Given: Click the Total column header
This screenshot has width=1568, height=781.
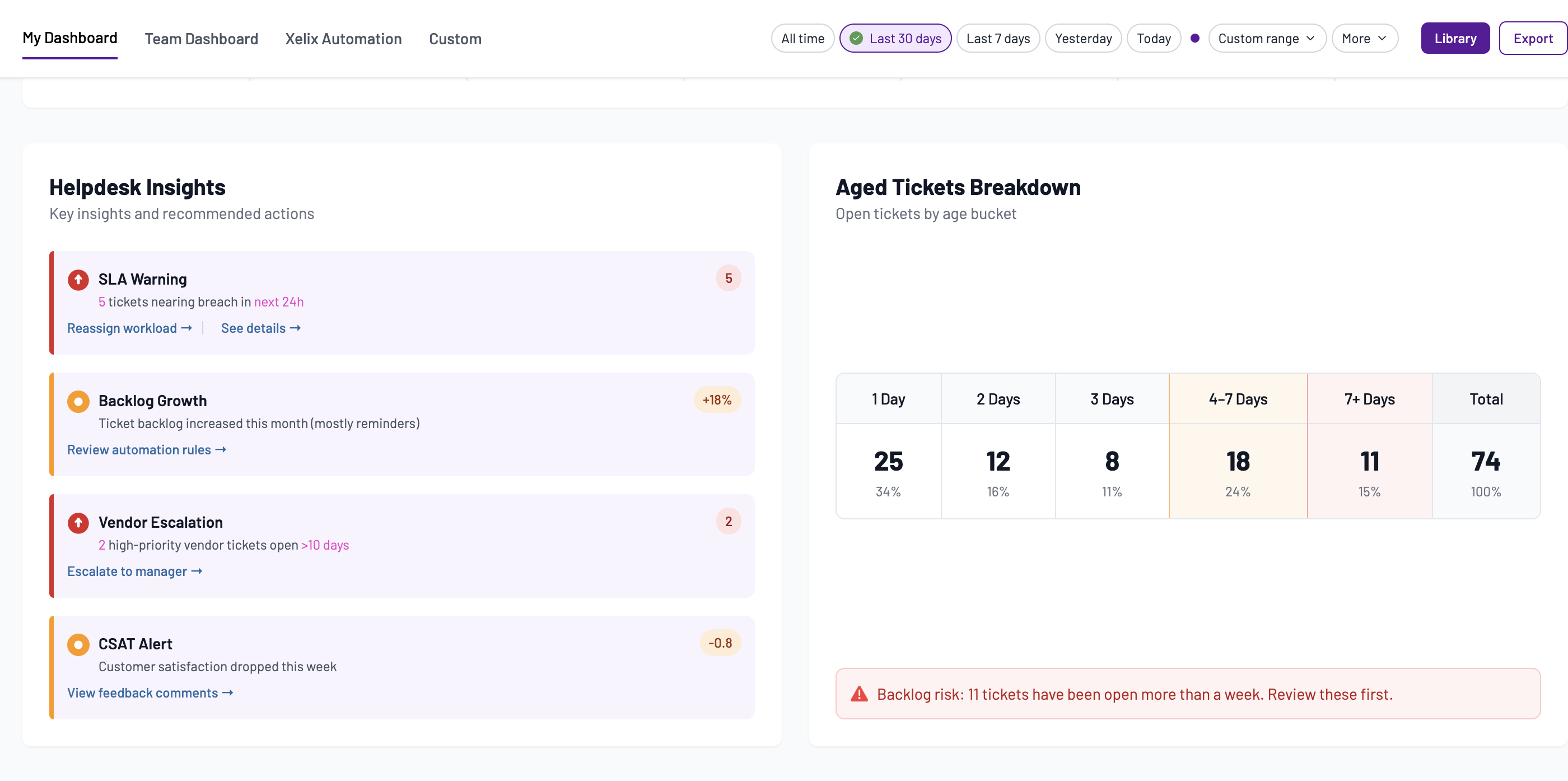Looking at the screenshot, I should pyautogui.click(x=1486, y=399).
